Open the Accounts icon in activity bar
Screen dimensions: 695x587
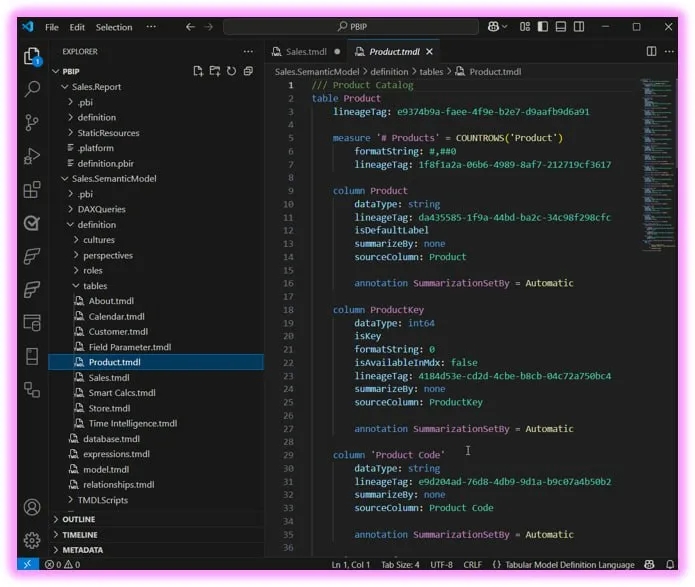[x=32, y=507]
